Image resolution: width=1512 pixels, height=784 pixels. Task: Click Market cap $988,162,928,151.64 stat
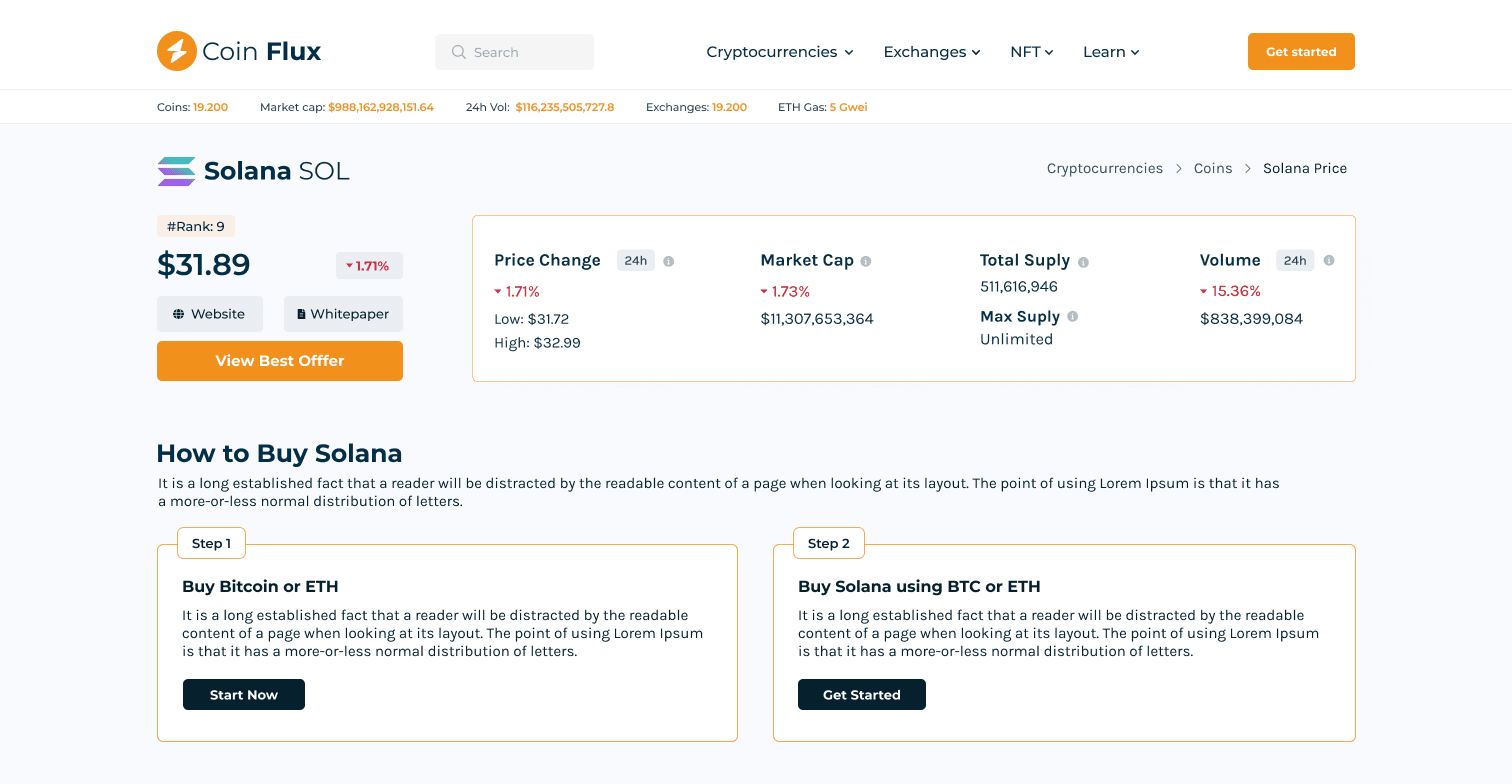pos(347,107)
